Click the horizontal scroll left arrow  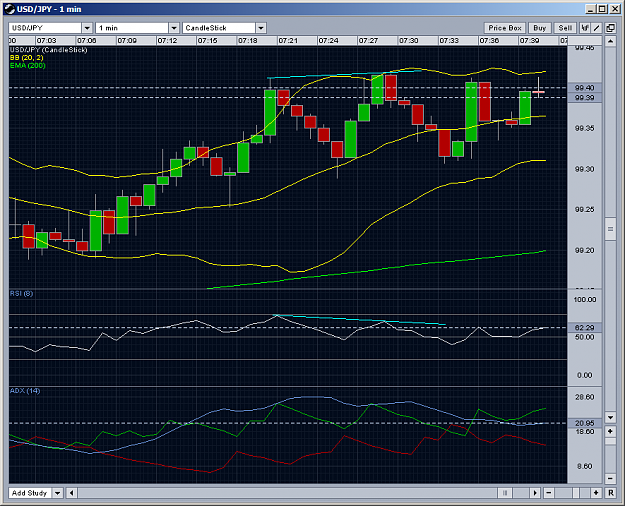(71, 493)
